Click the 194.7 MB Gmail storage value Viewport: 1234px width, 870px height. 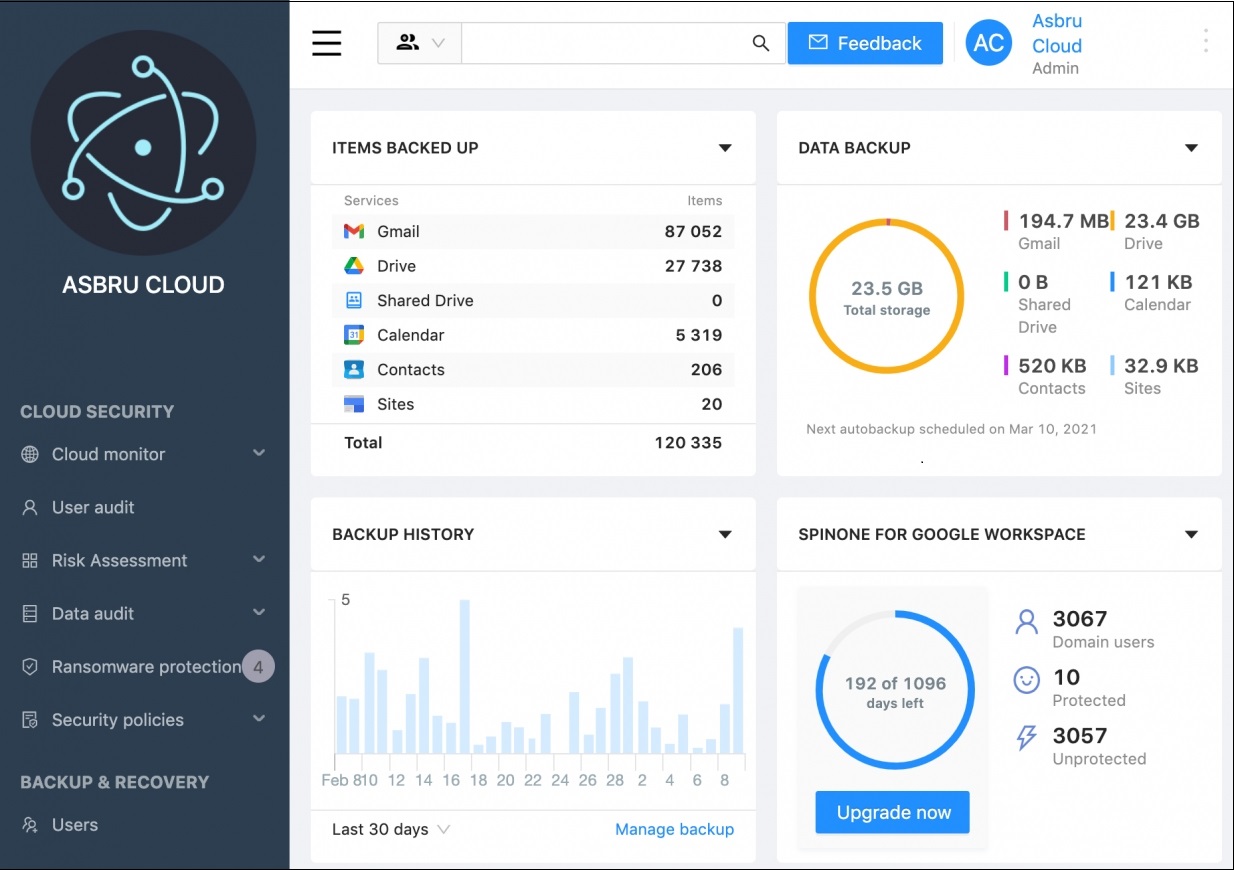coord(1064,221)
